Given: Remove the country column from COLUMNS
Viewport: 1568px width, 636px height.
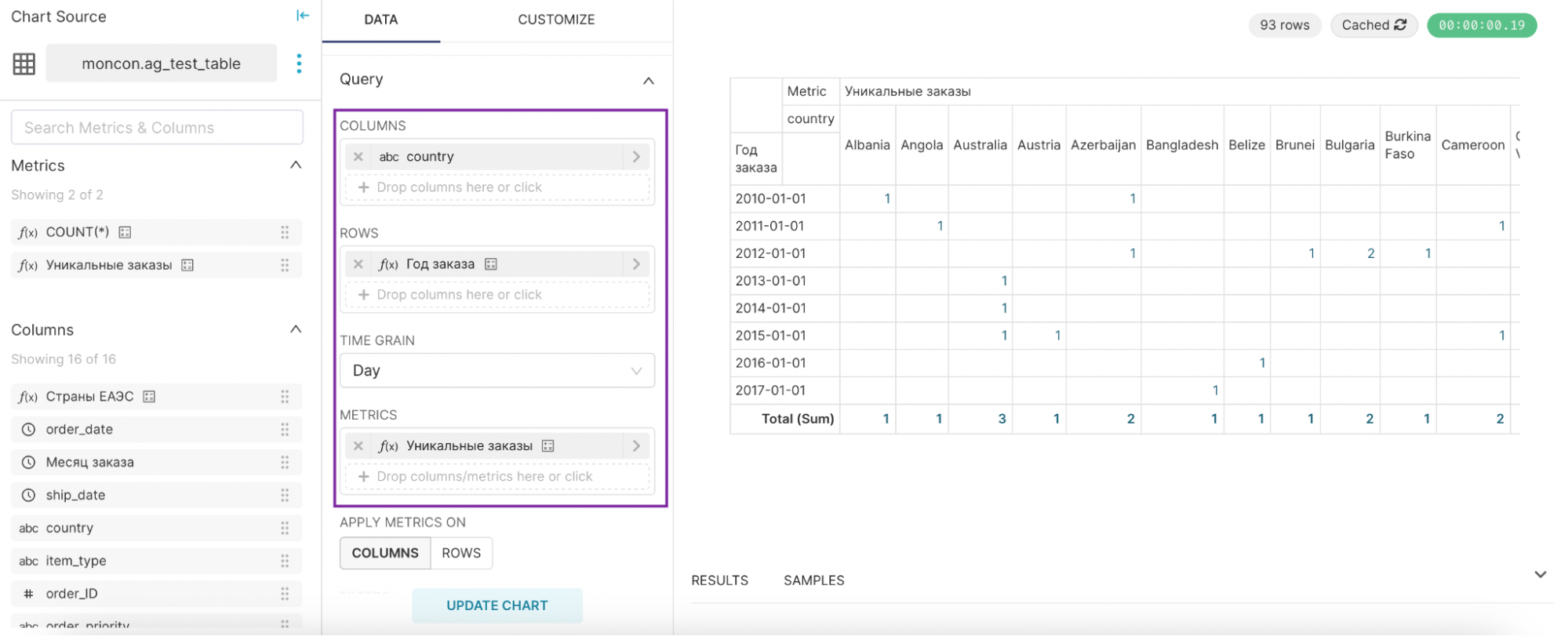Looking at the screenshot, I should click(358, 157).
